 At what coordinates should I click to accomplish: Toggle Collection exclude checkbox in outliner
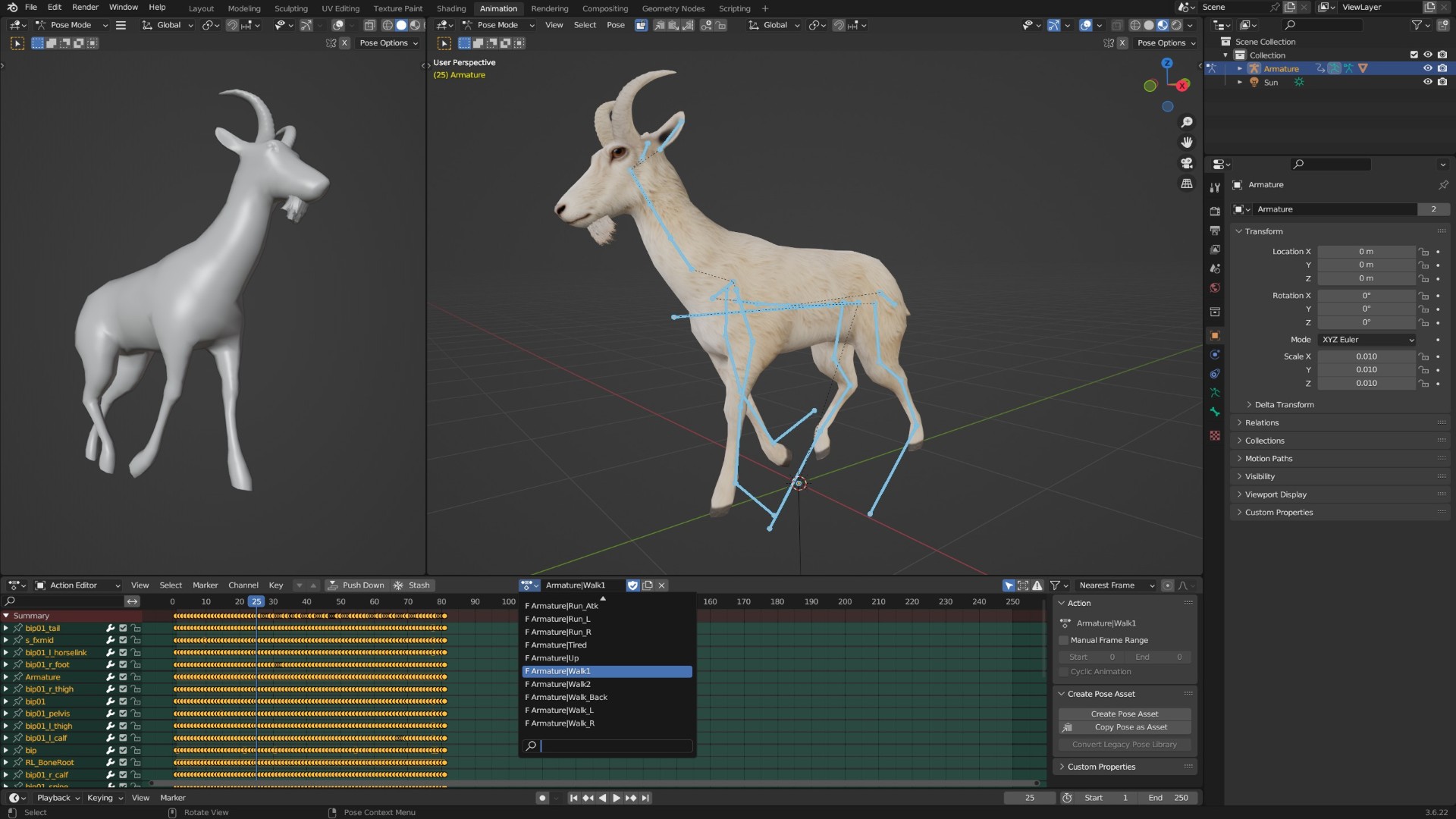[x=1414, y=55]
